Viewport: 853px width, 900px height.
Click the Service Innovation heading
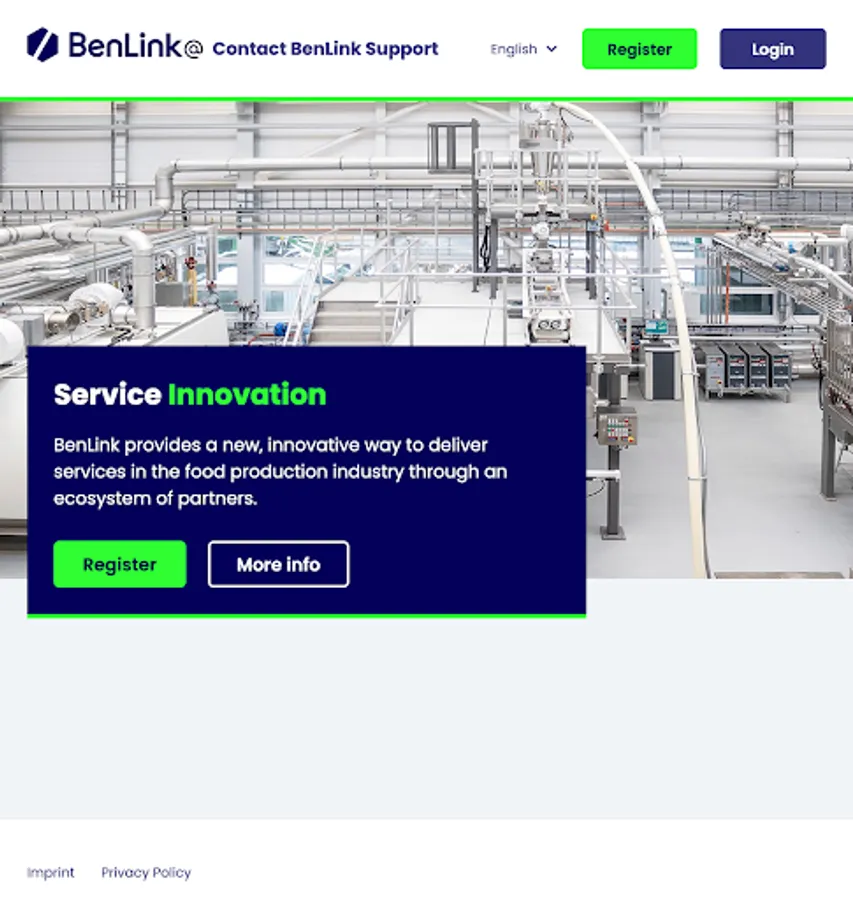[x=190, y=395]
